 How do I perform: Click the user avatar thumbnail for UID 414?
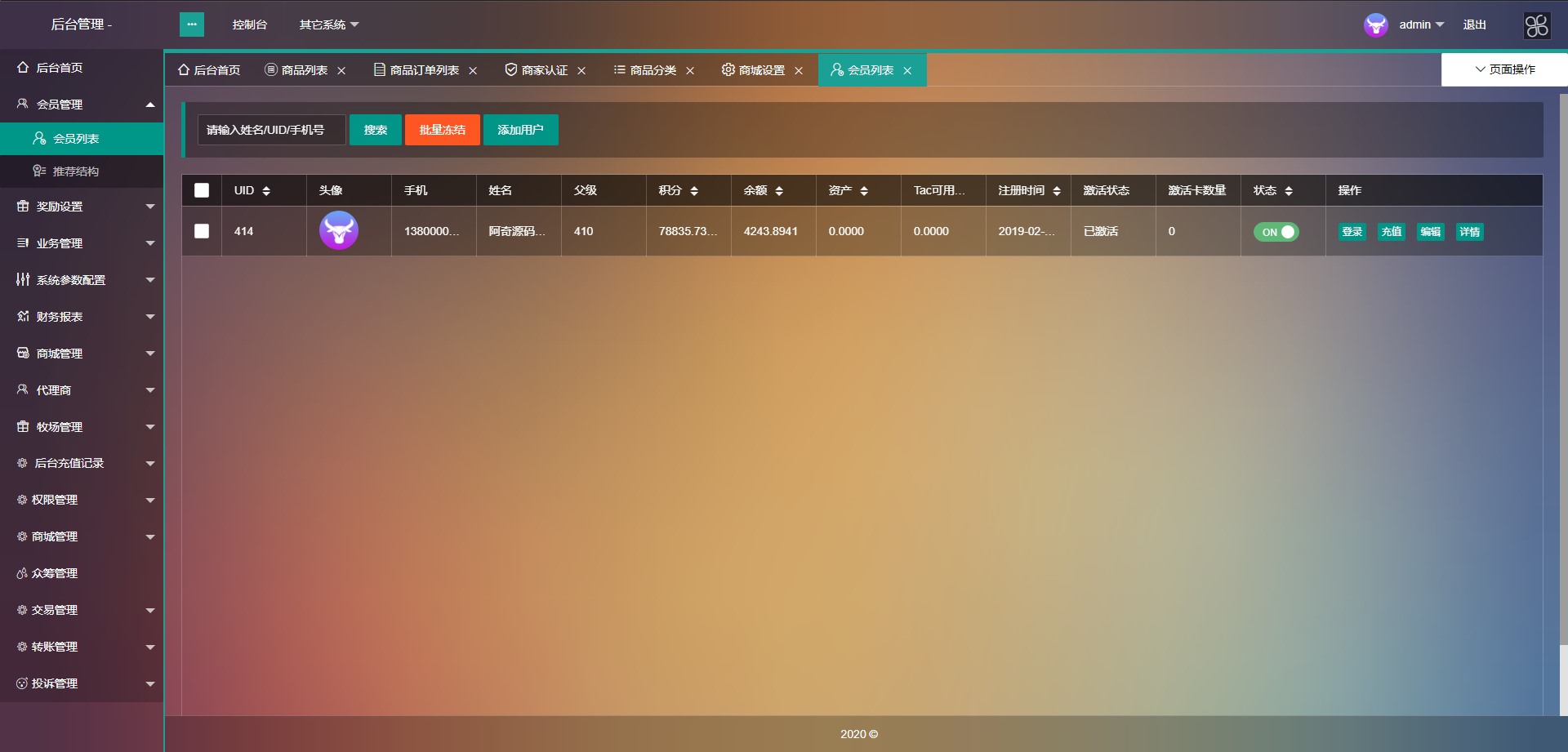click(x=338, y=231)
